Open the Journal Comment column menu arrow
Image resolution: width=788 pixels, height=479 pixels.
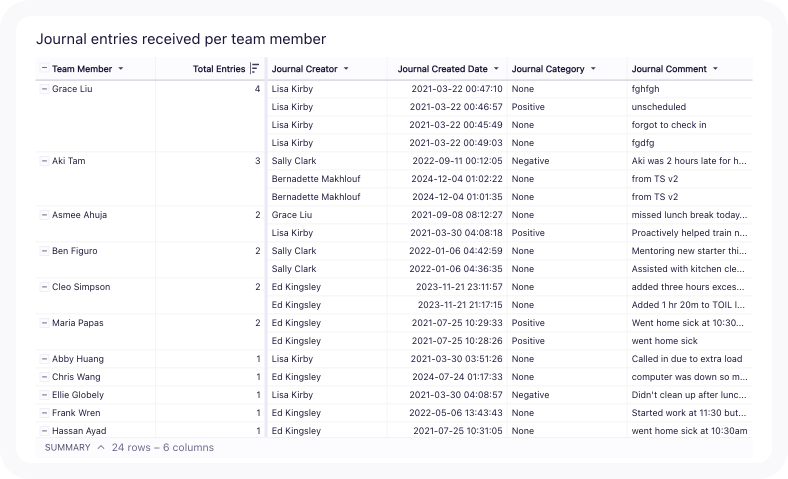coord(716,69)
